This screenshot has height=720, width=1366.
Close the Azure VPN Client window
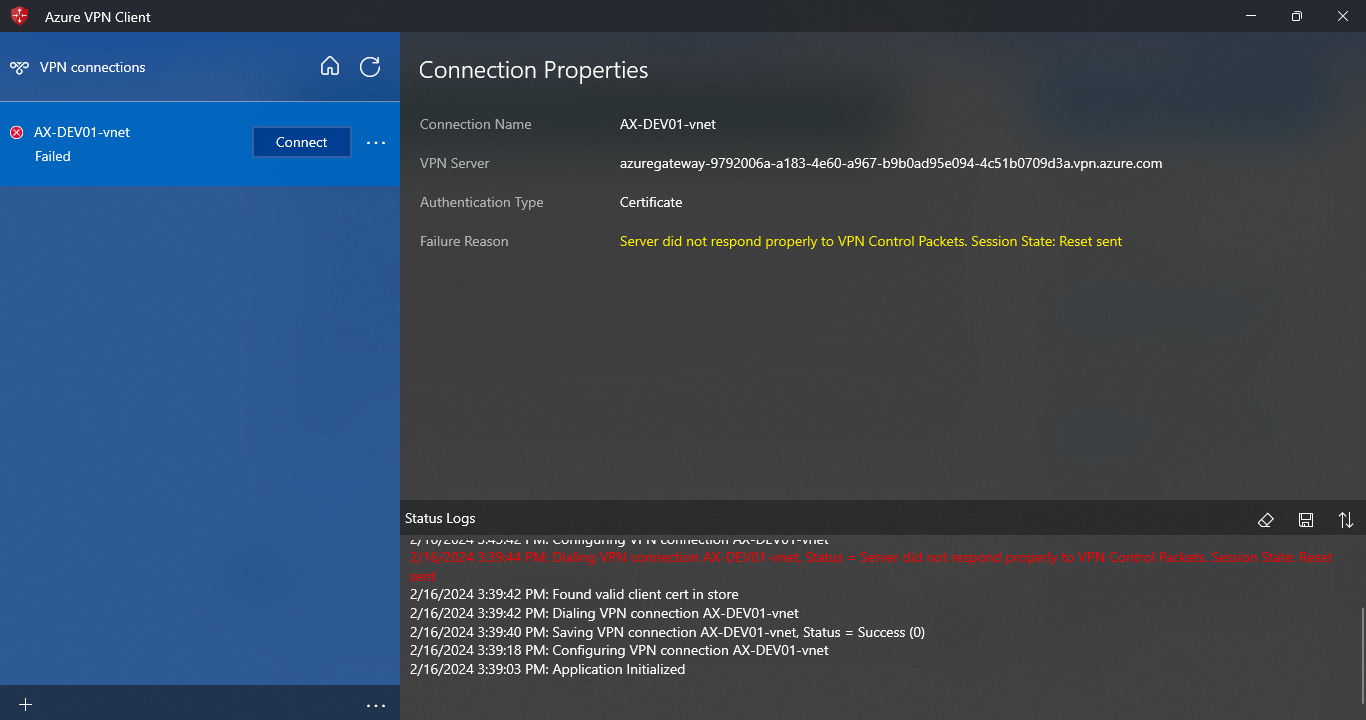[1343, 16]
